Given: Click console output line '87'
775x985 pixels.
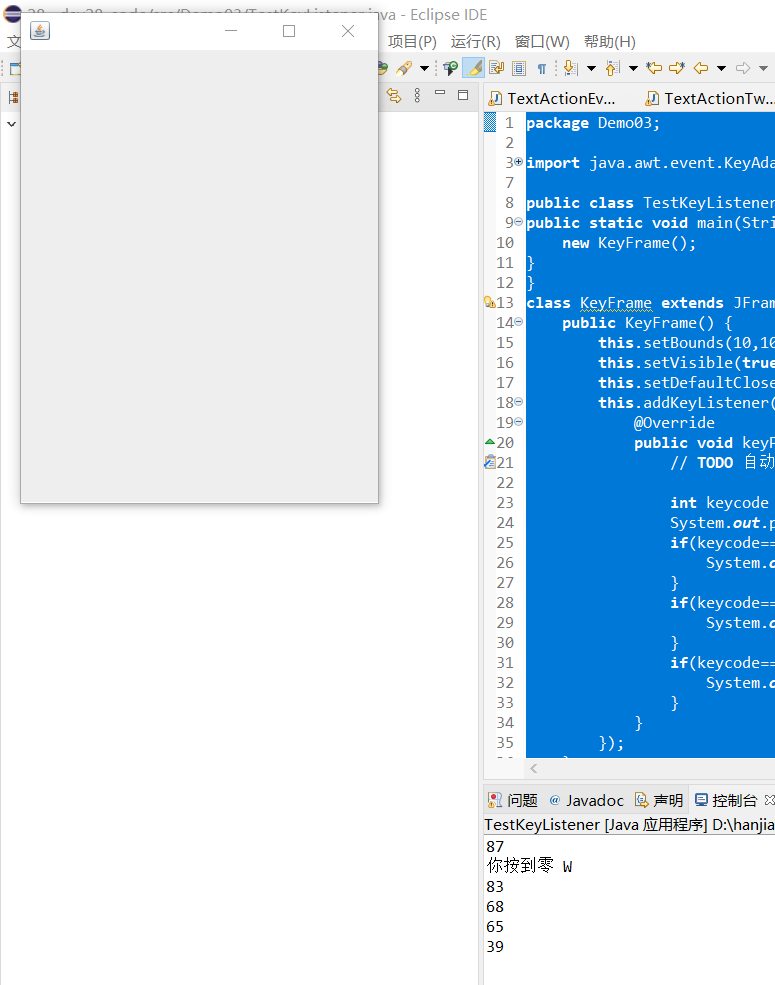Looking at the screenshot, I should point(495,846).
